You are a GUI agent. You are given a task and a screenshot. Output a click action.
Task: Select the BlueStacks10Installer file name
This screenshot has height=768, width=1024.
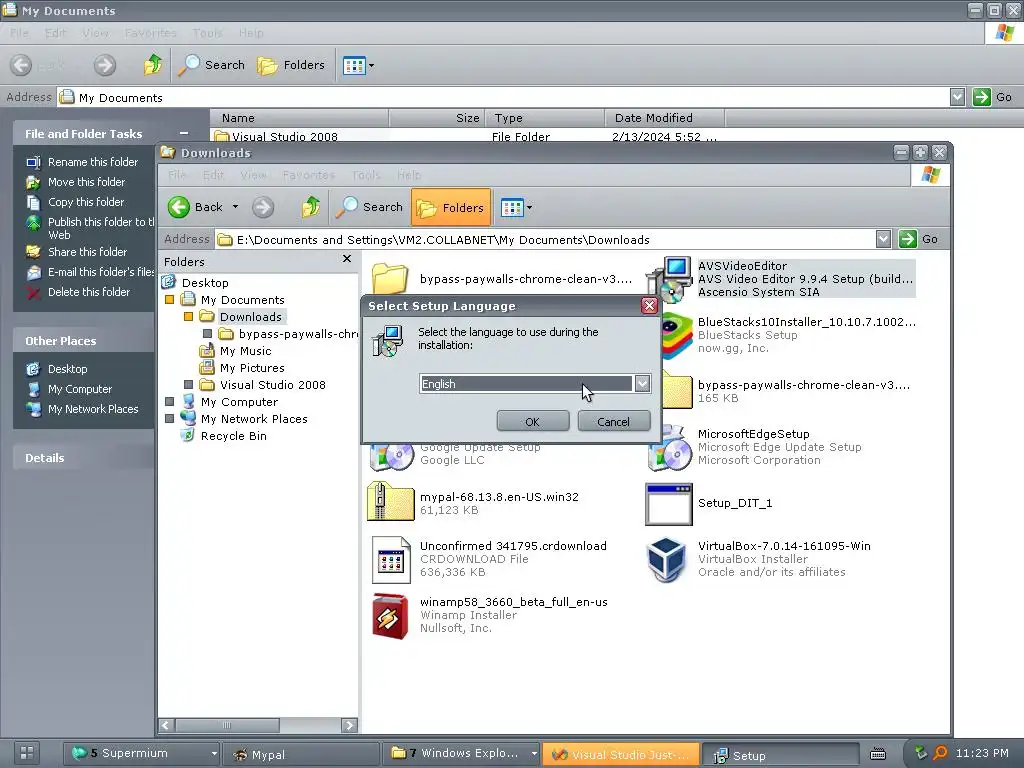click(x=807, y=321)
